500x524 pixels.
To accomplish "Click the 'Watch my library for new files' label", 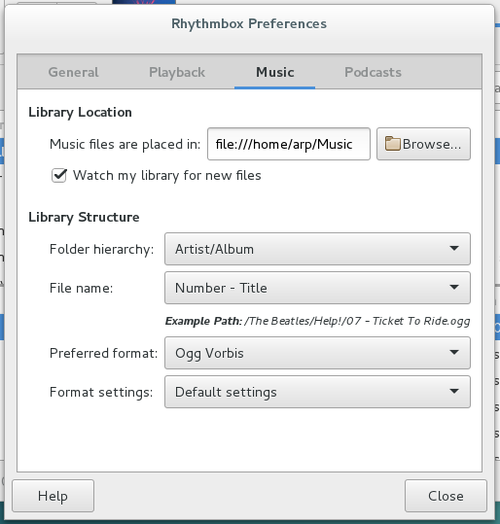I will coord(167,175).
